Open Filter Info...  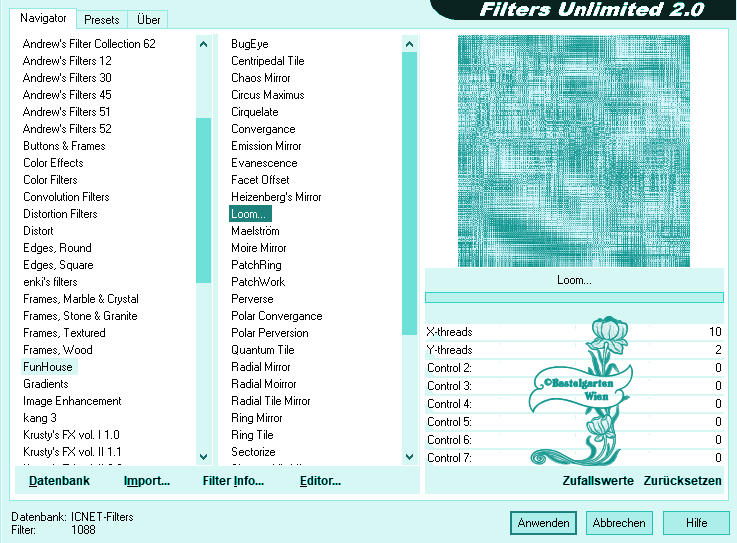coord(233,480)
